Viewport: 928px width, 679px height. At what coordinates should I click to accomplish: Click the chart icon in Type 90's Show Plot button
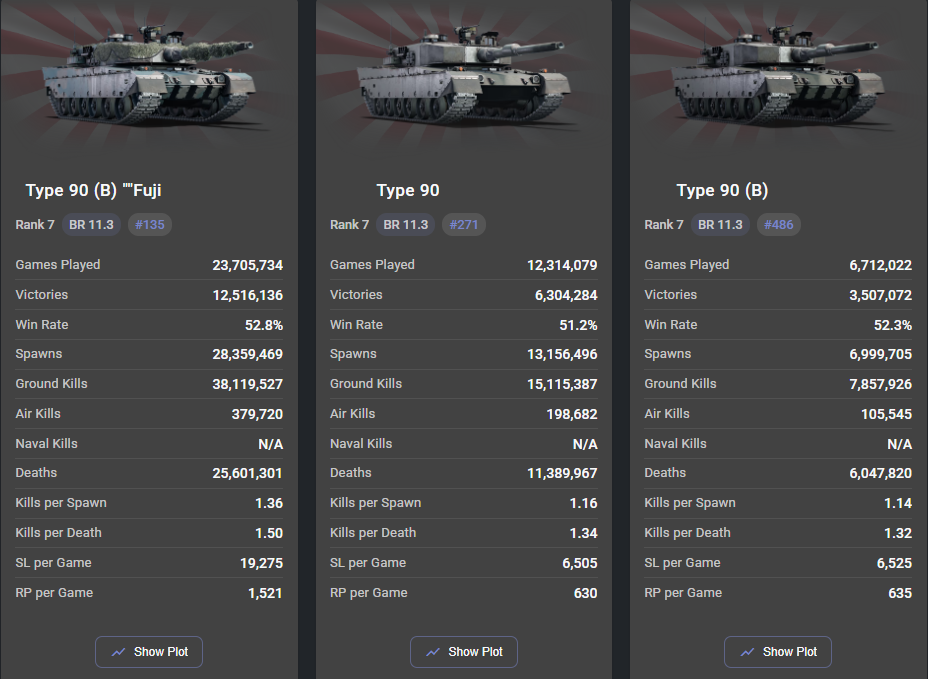(433, 652)
